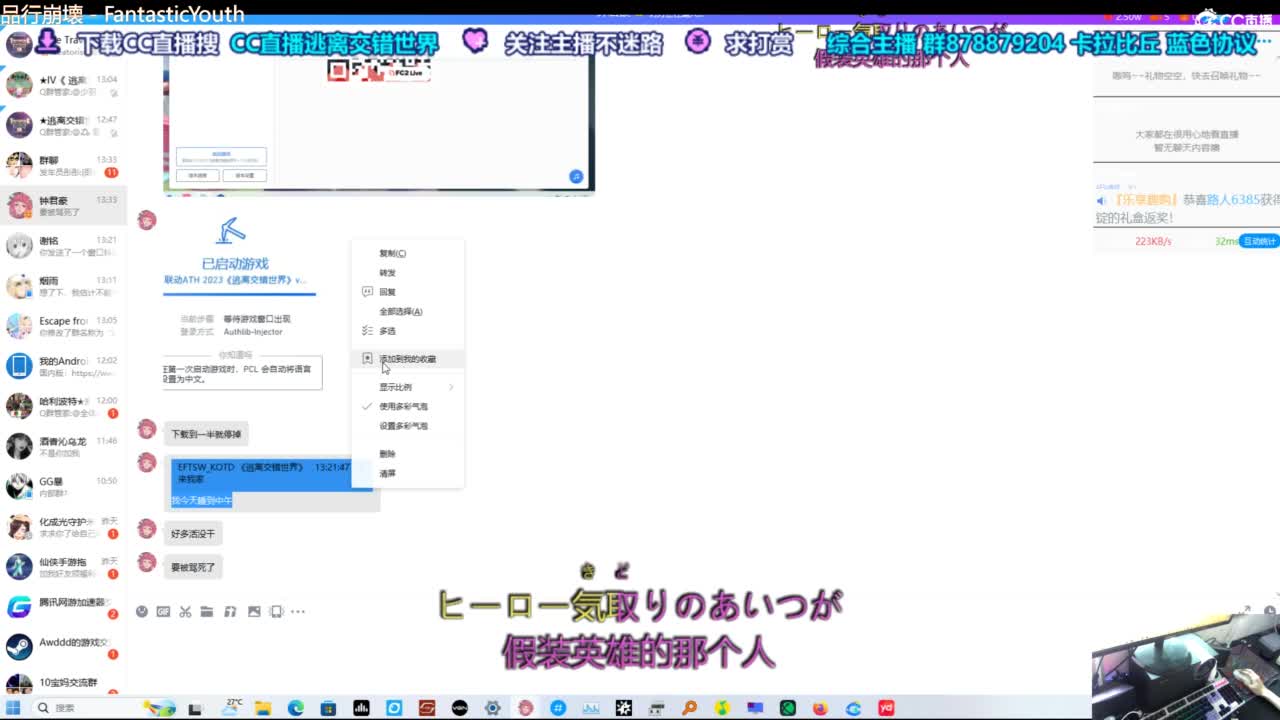This screenshot has height=720, width=1280.
Task: Open the Escape fro… conversation
Action: tap(63, 326)
